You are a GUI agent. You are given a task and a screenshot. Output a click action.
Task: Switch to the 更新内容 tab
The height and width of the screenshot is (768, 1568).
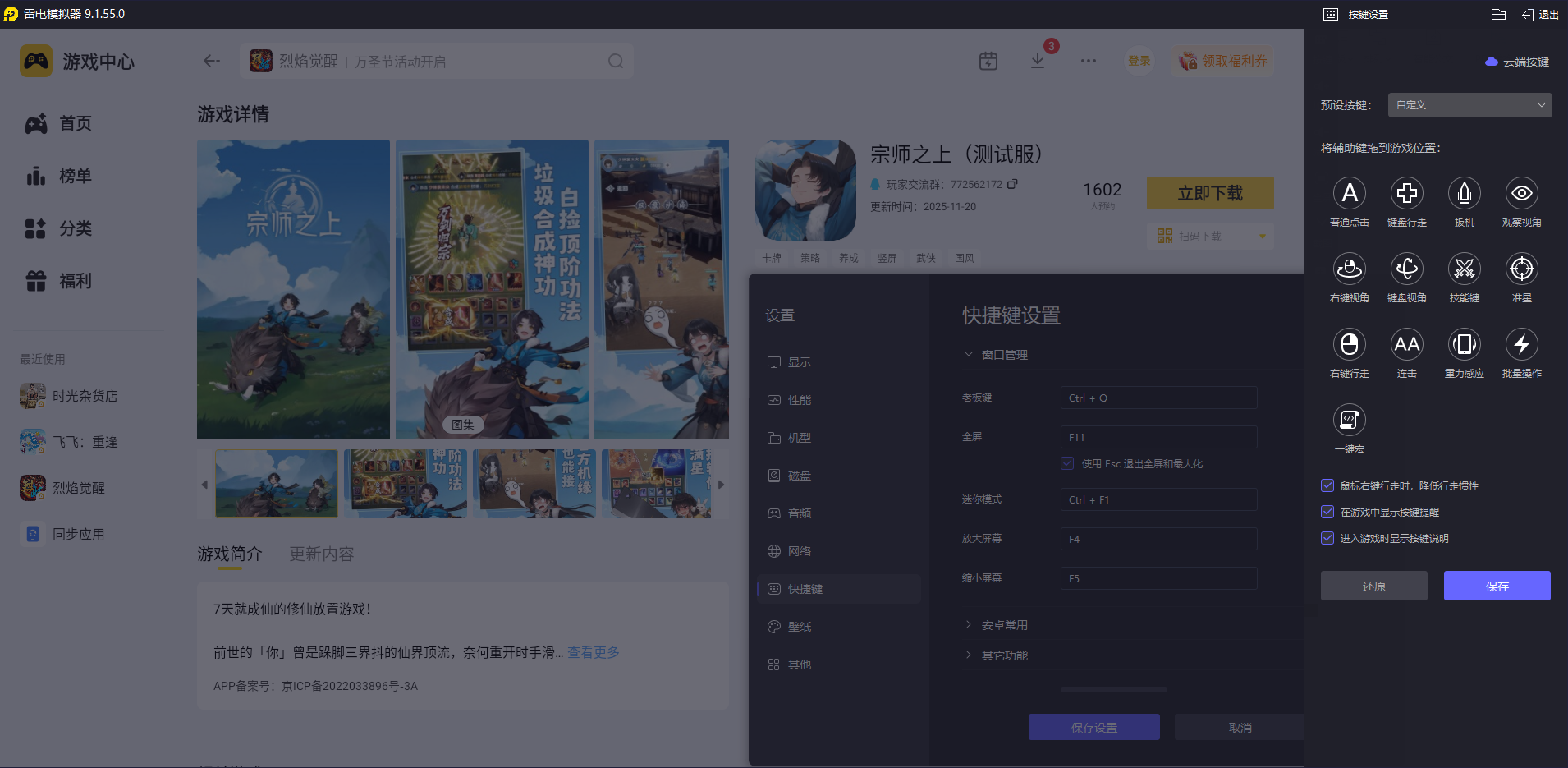tap(321, 554)
